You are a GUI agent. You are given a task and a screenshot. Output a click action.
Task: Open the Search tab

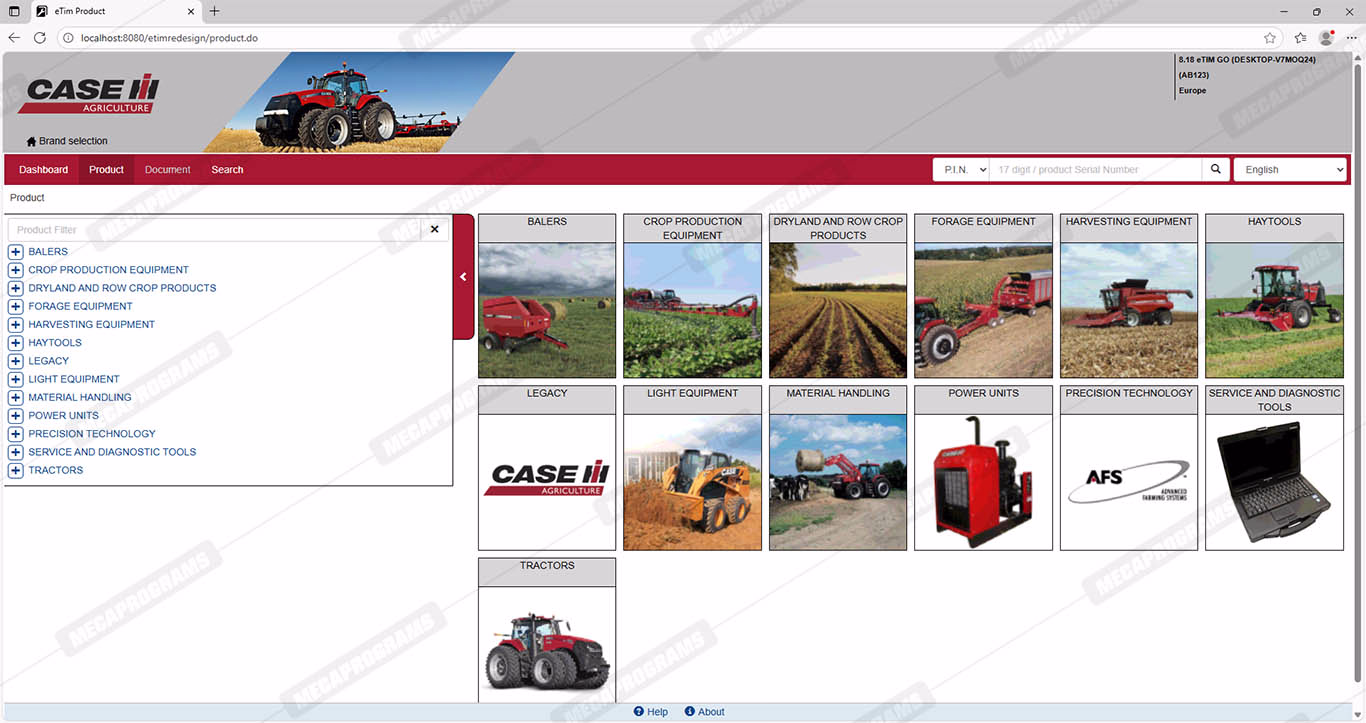[x=227, y=170]
